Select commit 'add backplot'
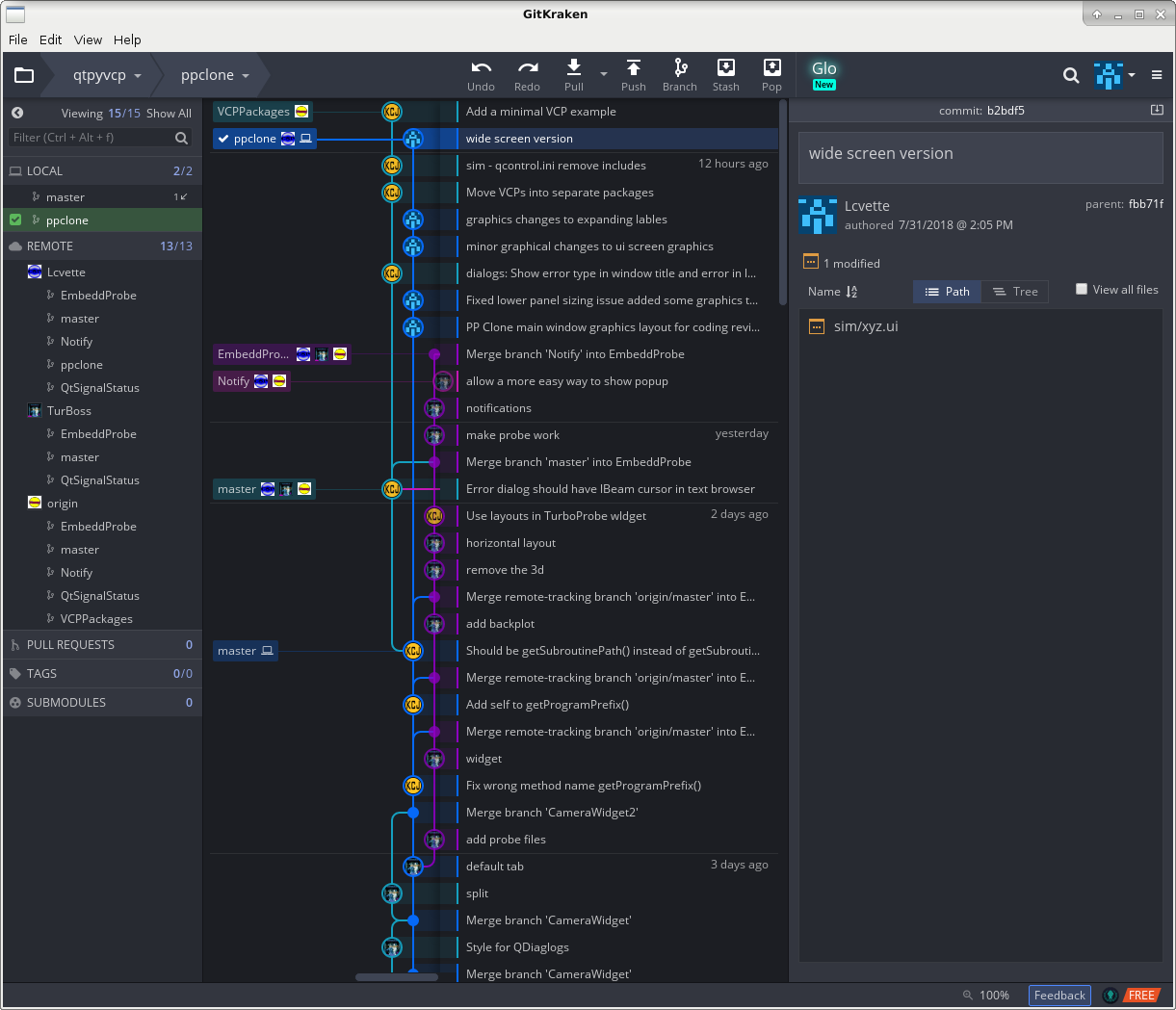 coord(500,624)
